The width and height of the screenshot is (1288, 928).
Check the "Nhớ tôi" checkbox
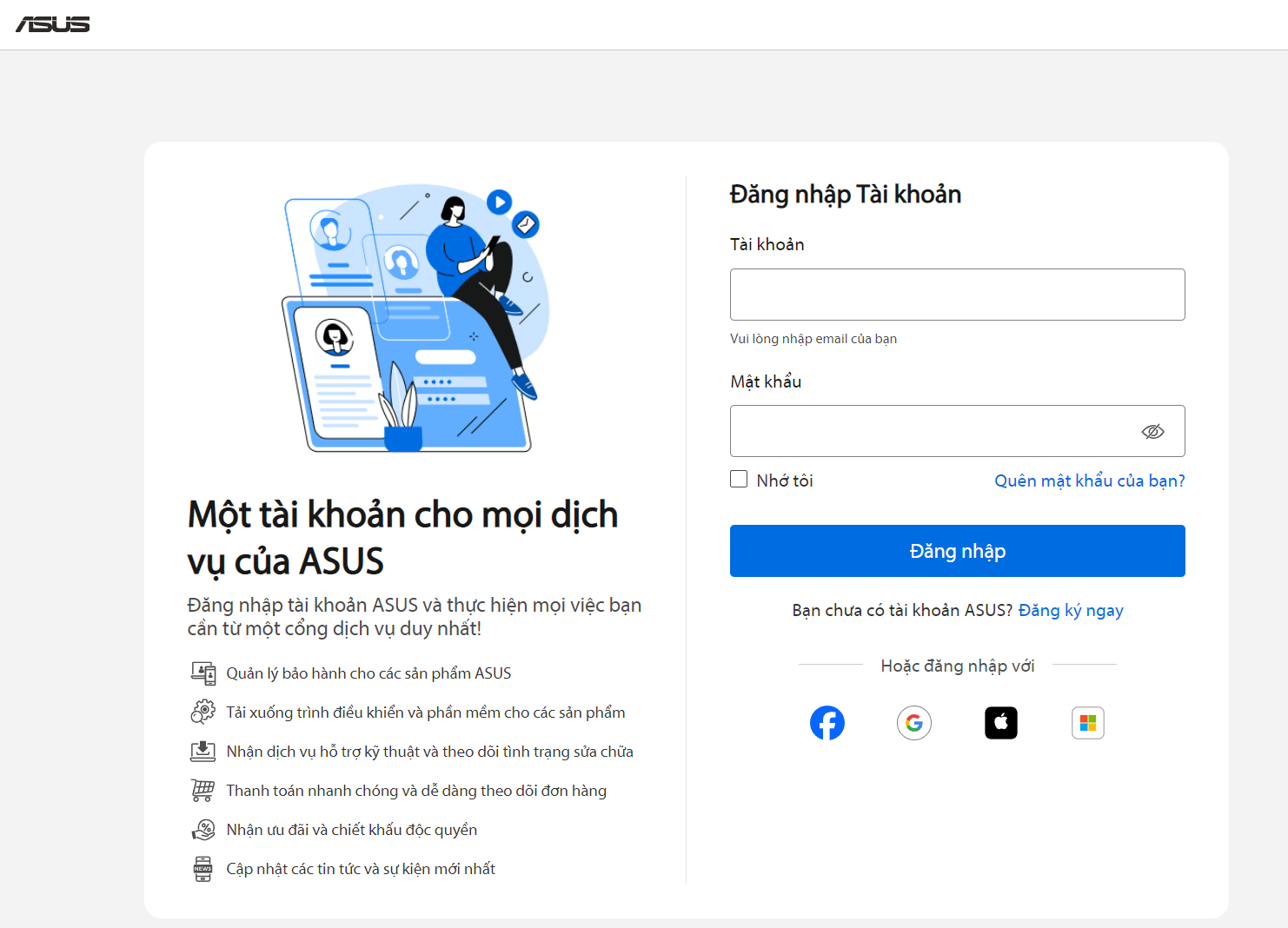coord(739,480)
